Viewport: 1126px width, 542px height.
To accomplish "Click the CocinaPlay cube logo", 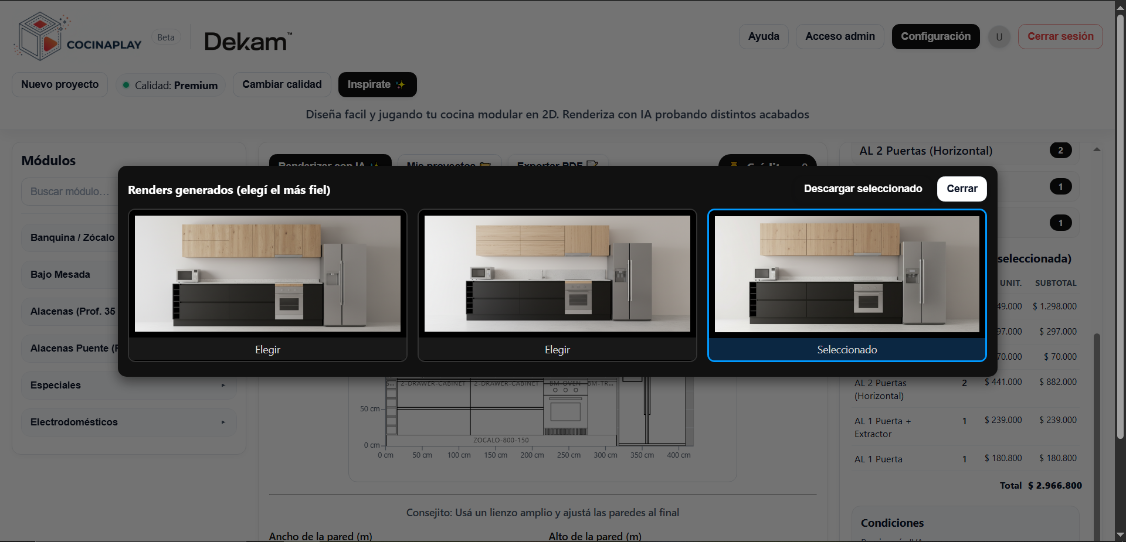I will (x=38, y=36).
